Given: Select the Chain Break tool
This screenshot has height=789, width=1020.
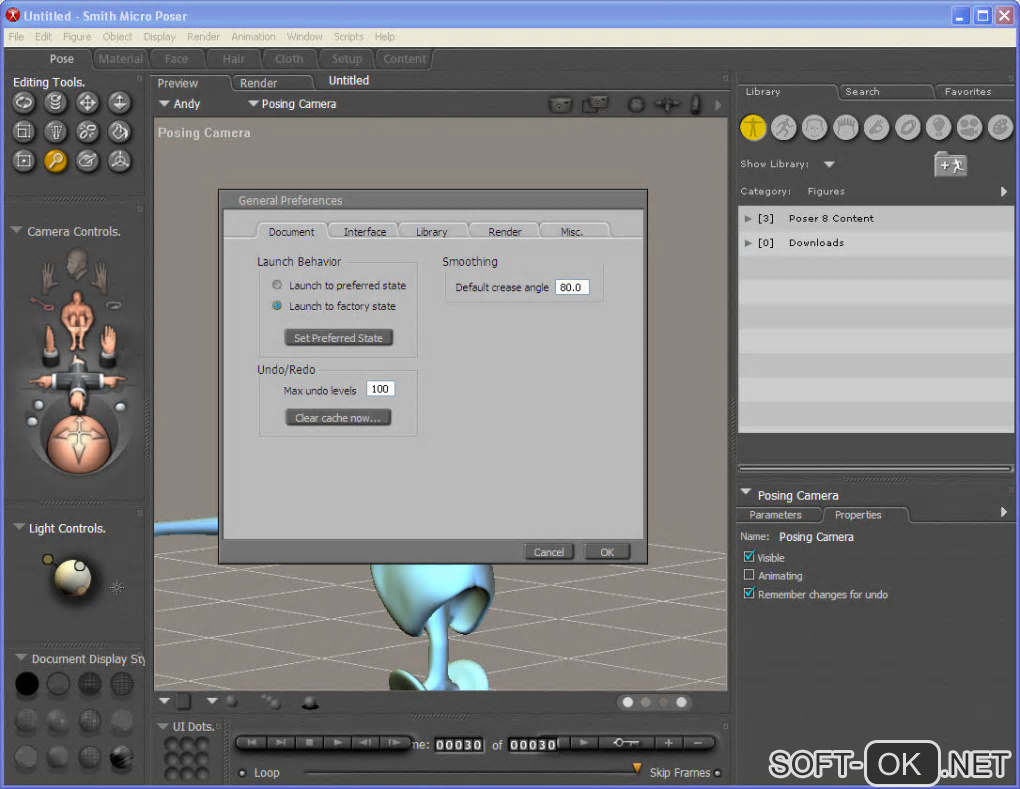Looking at the screenshot, I should point(87,131).
